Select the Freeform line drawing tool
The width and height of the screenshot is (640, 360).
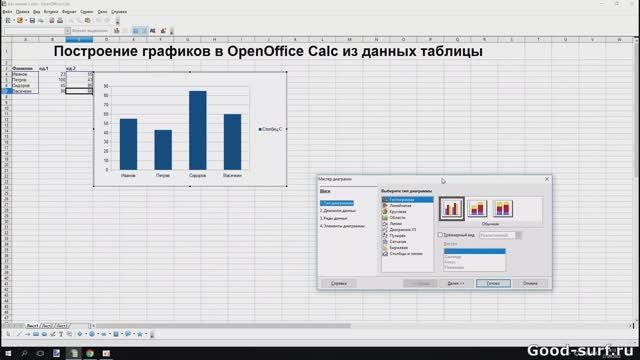pos(53,334)
